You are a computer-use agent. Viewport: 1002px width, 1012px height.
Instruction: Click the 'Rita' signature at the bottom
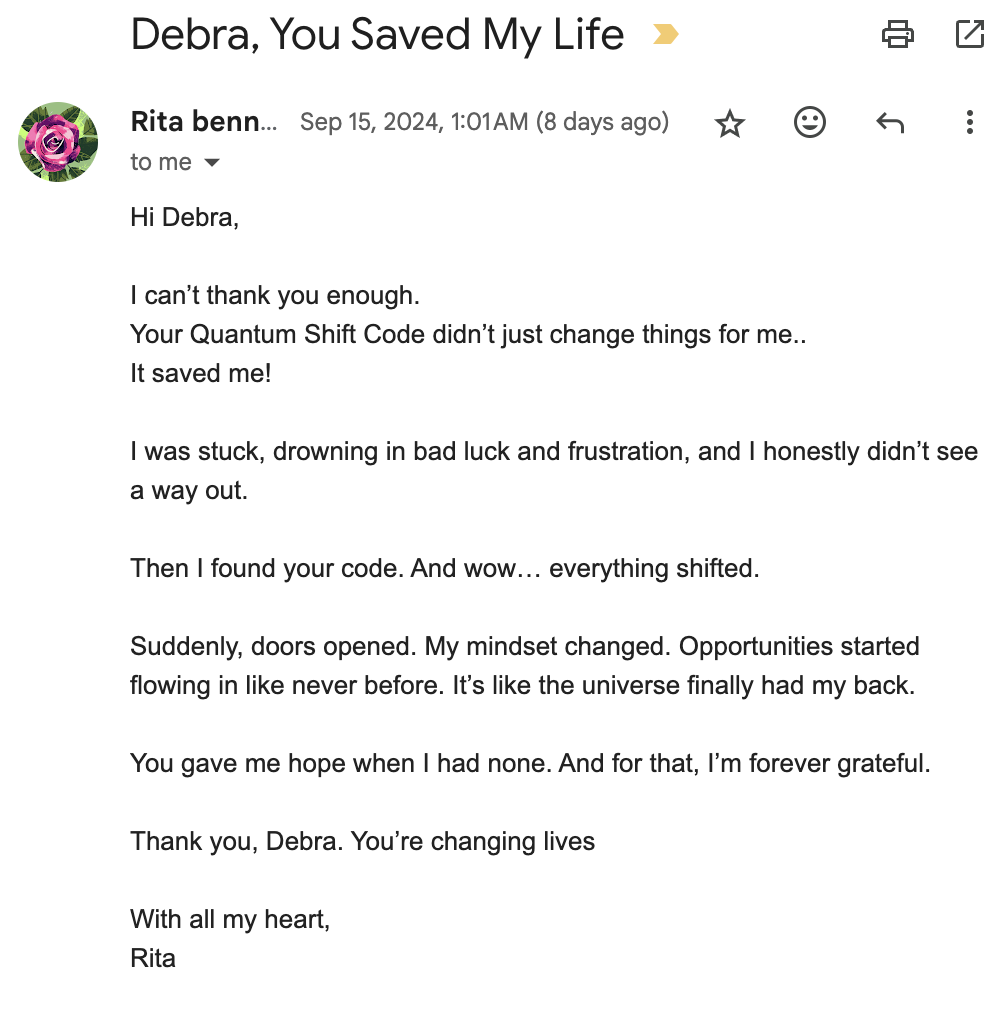(153, 958)
